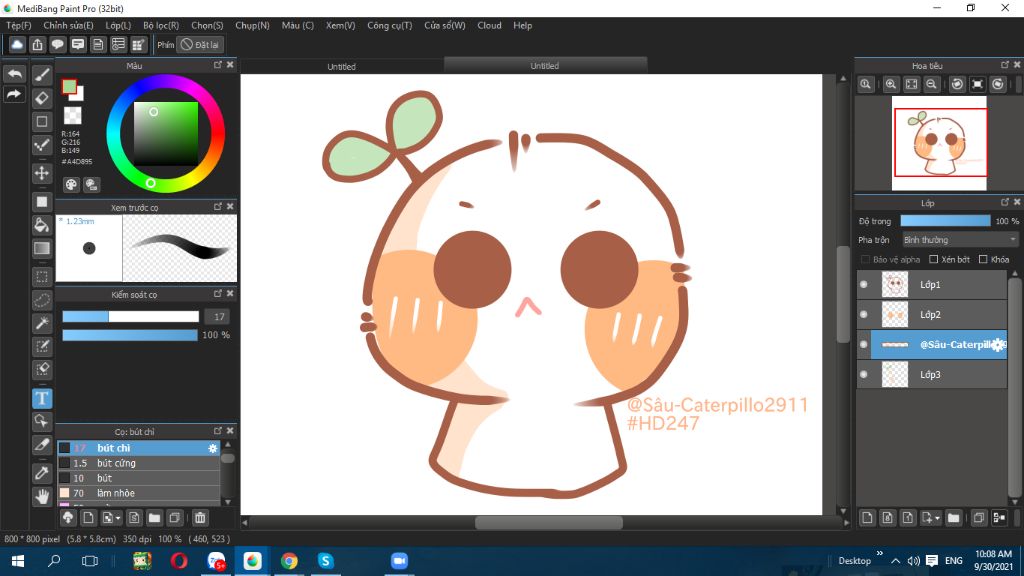Select the Lasso tool
The height and width of the screenshot is (576, 1024).
42,300
